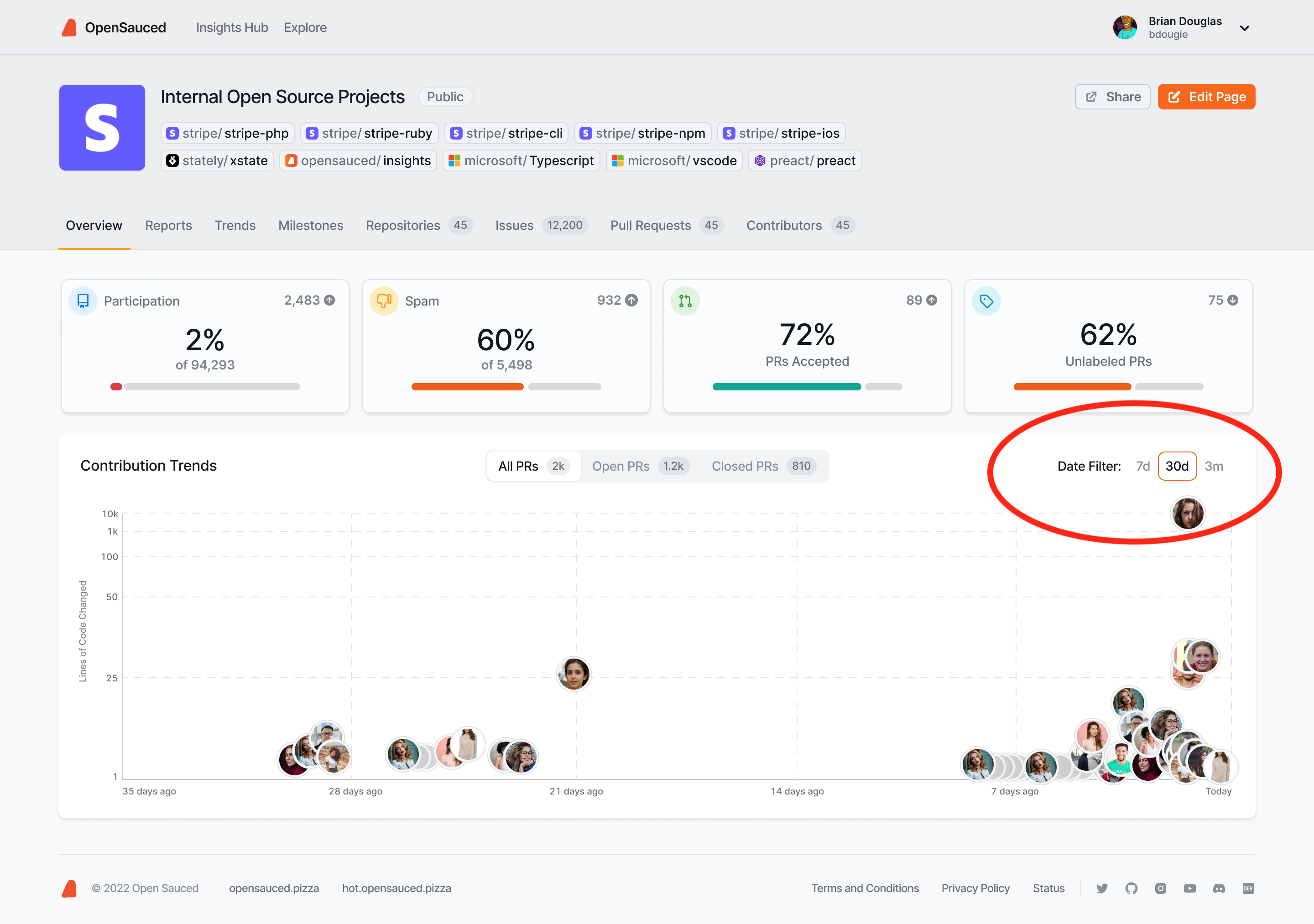Select the All PRs filter
Image resolution: width=1314 pixels, height=924 pixels.
535,466
